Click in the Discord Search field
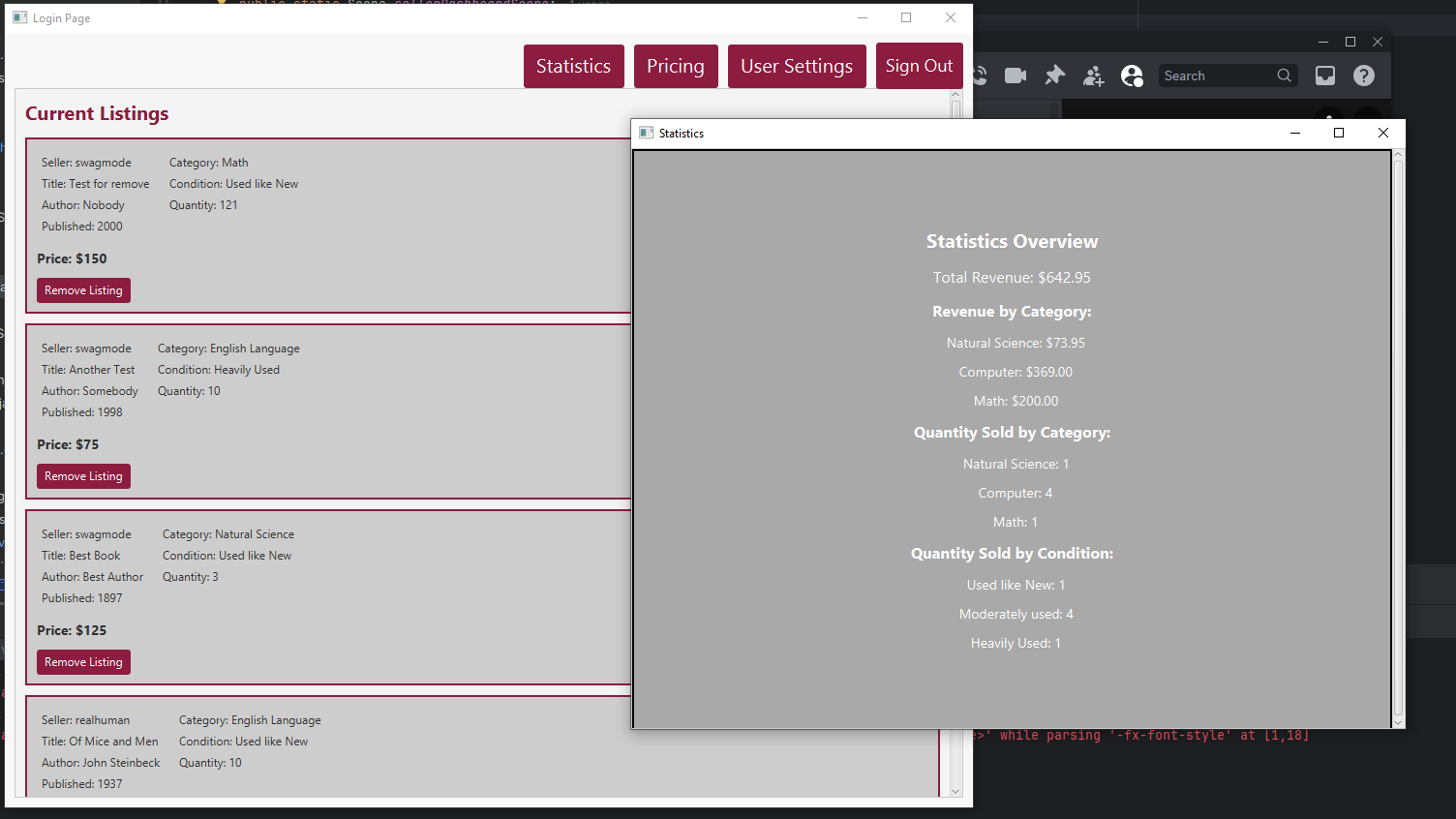The width and height of the screenshot is (1456, 819). coord(1216,76)
